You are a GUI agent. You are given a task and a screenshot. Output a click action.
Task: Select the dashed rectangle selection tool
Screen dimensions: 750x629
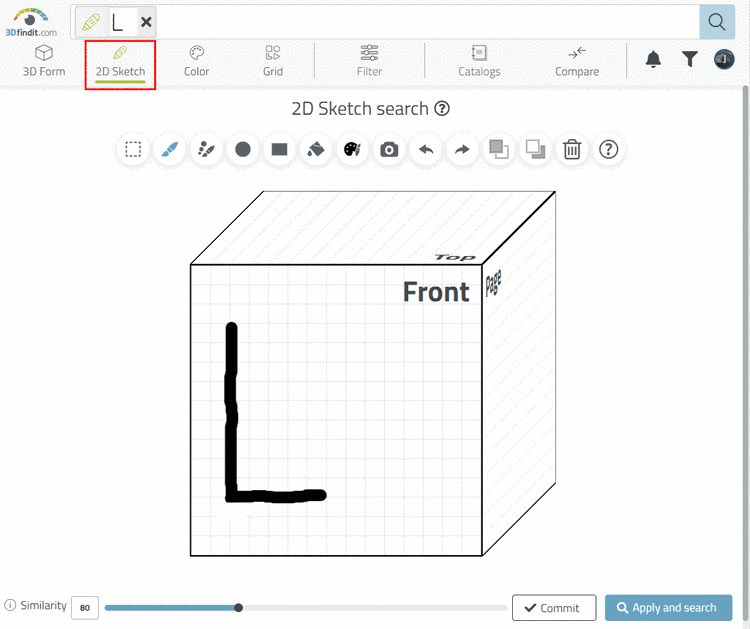[133, 150]
